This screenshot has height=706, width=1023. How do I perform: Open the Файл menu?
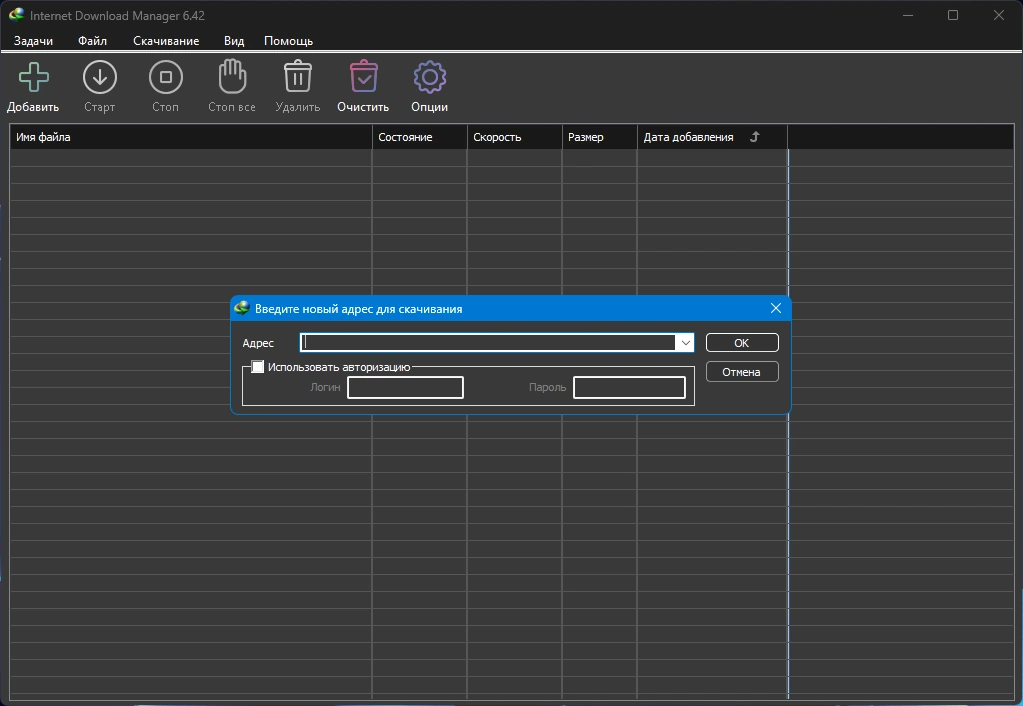tap(93, 40)
